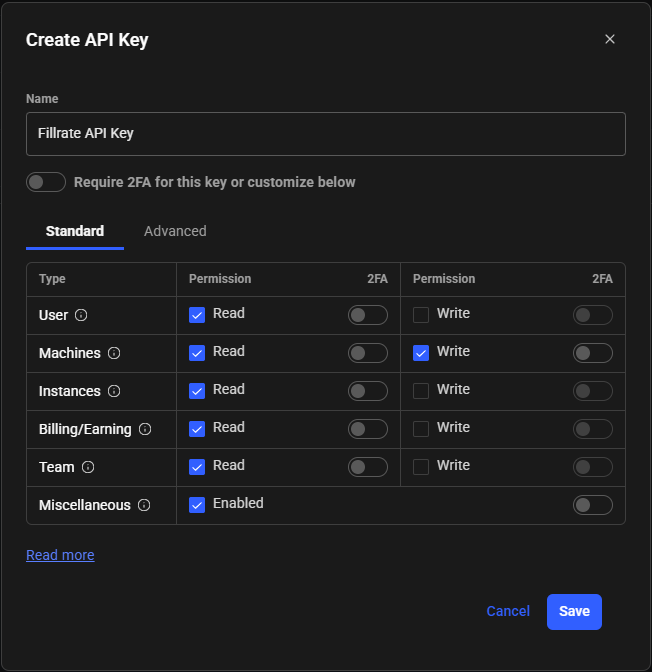The height and width of the screenshot is (672, 652).
Task: Enable 2FA for User Read
Action: click(368, 315)
